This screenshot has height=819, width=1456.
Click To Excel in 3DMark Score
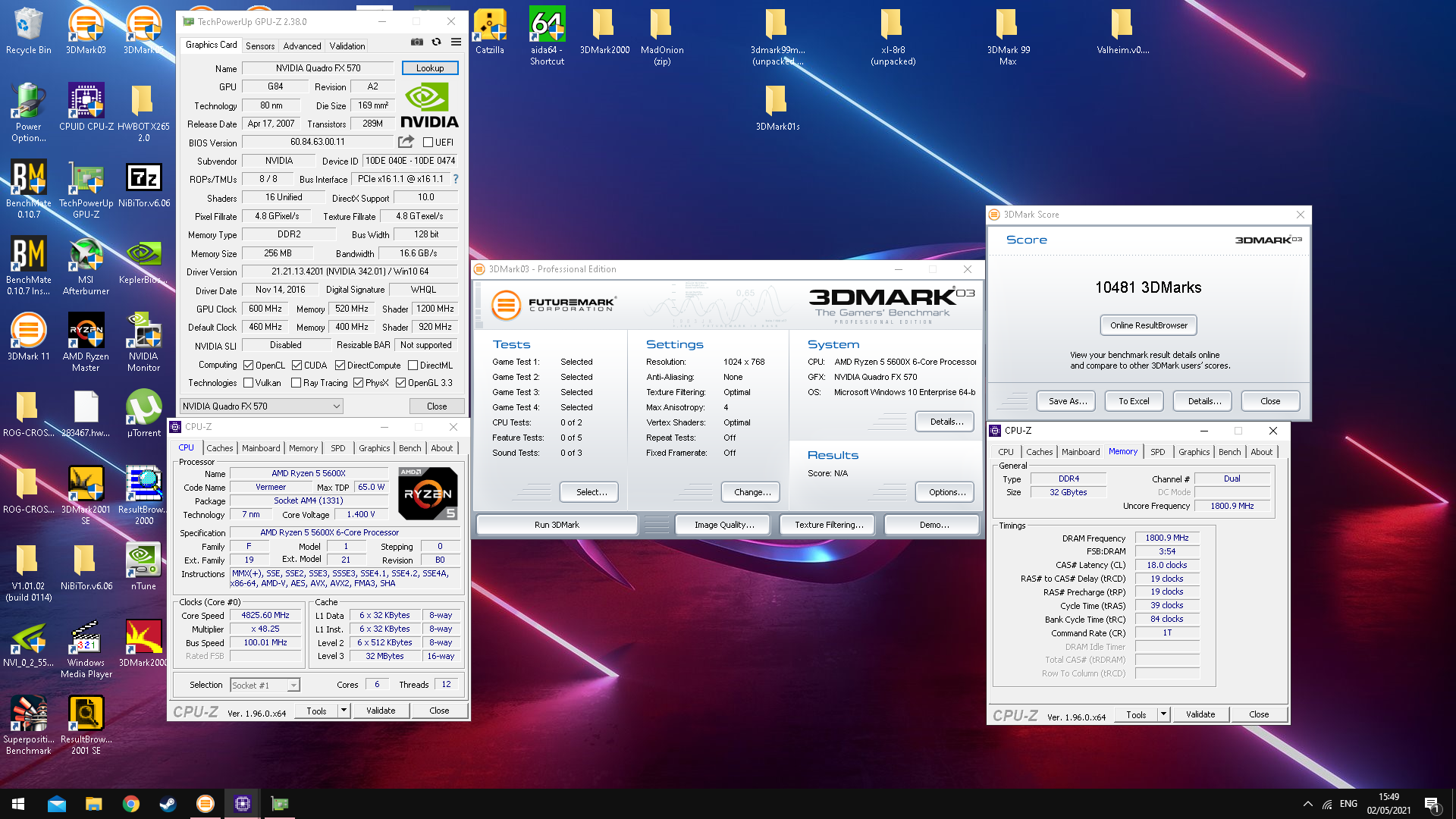point(1134,401)
